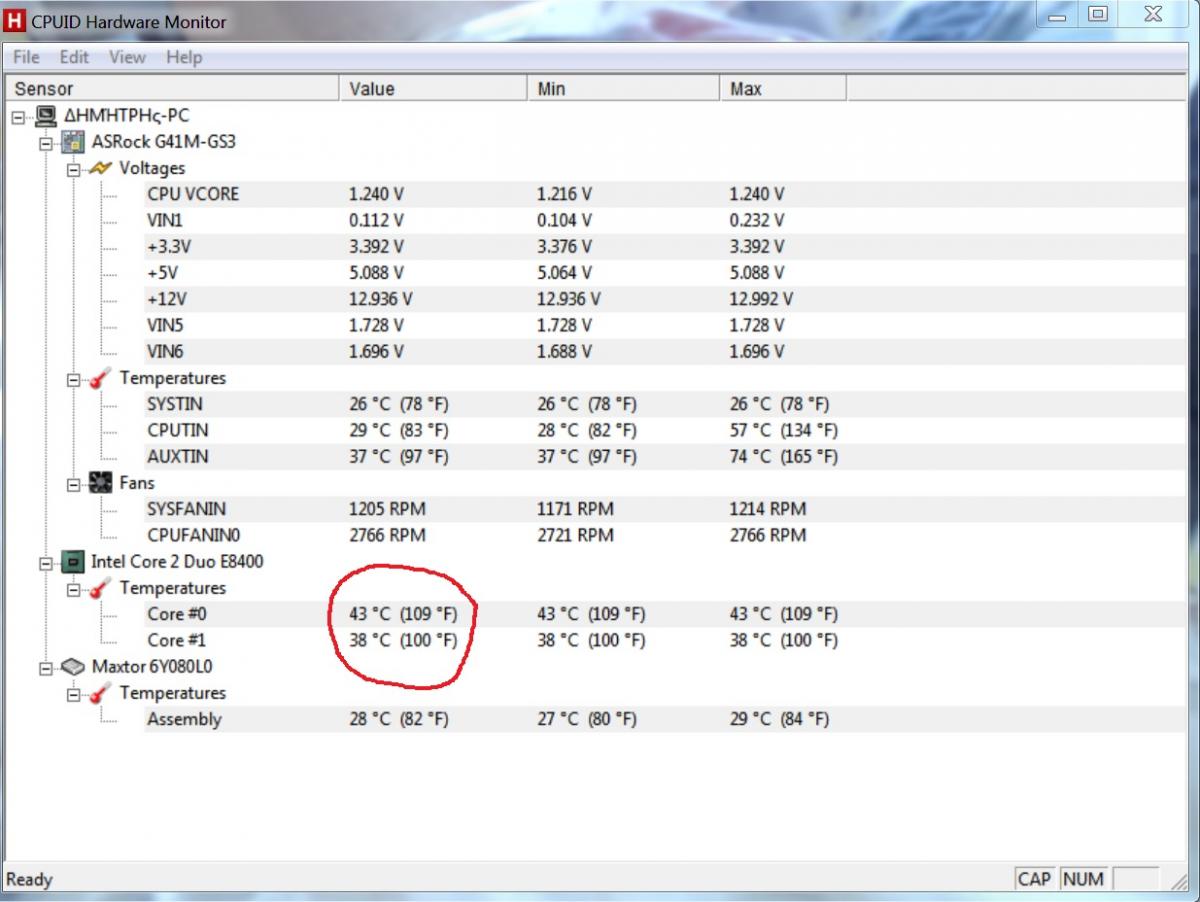Minimize the Hardware Monitor window

pos(1059,15)
